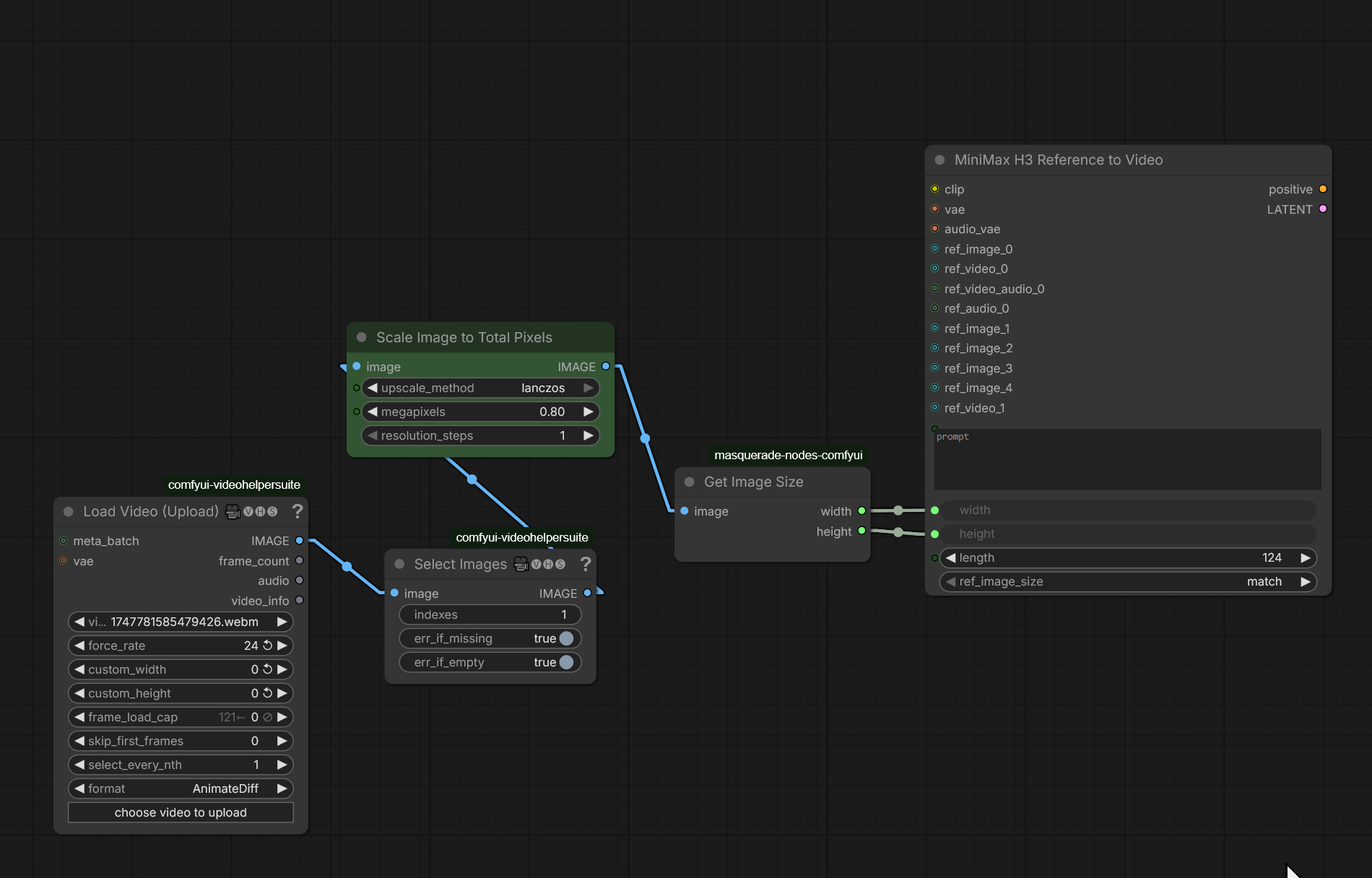
Task: Click the masquerade-nodes-comfyui badge
Action: (789, 455)
